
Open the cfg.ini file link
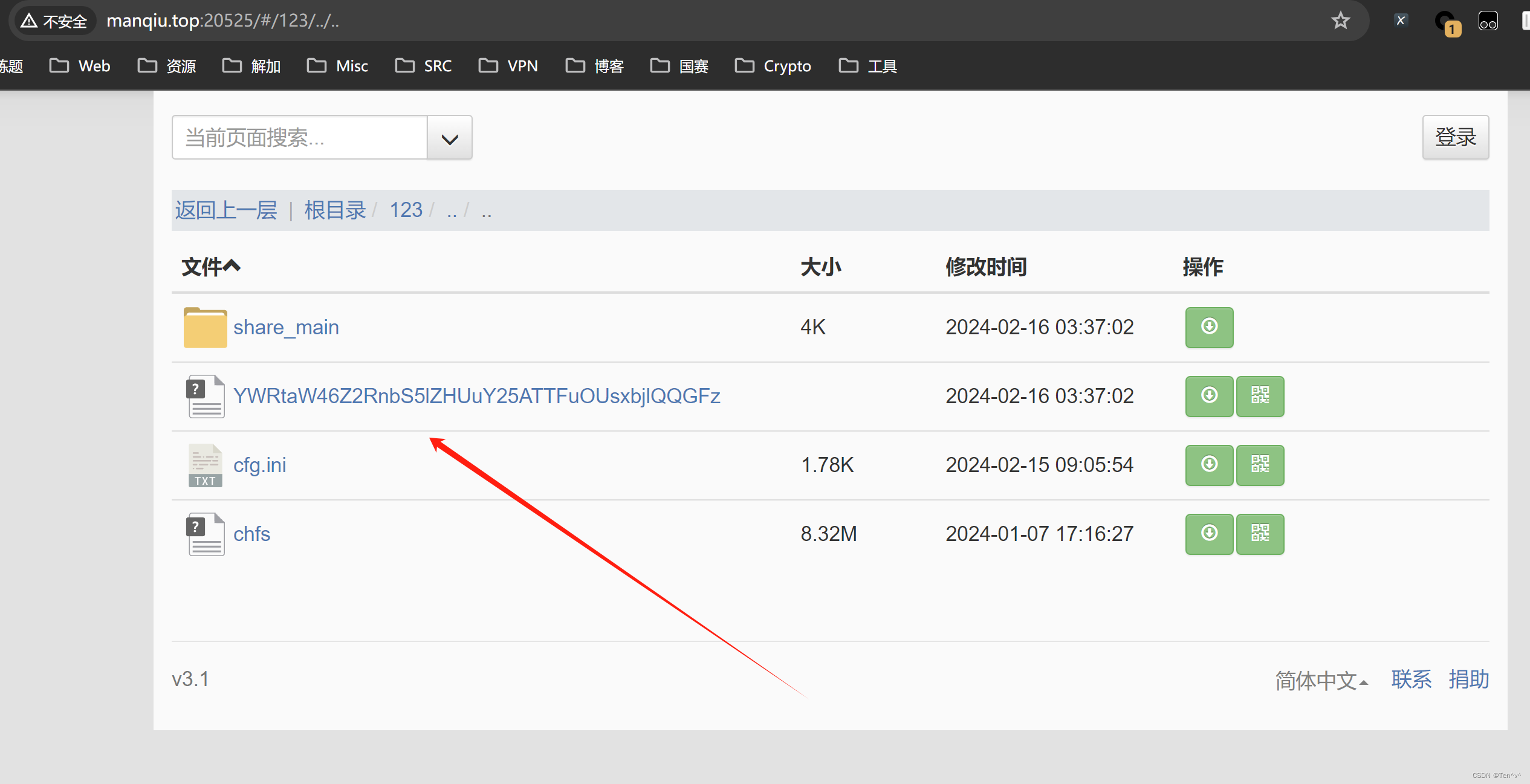point(259,465)
